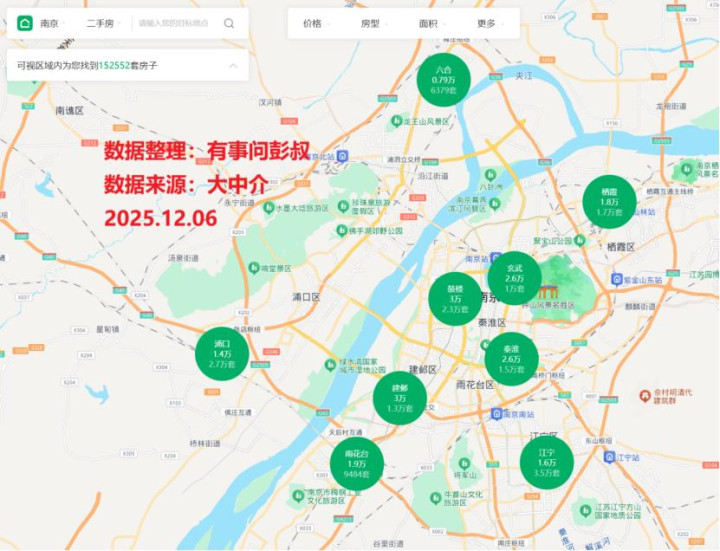Screen dimensions: 720x551
Task: Select the 江宁 district bubble
Action: pos(546,462)
